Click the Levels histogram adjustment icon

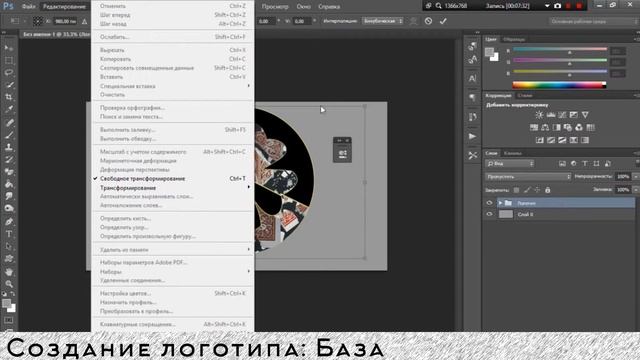click(x=551, y=115)
